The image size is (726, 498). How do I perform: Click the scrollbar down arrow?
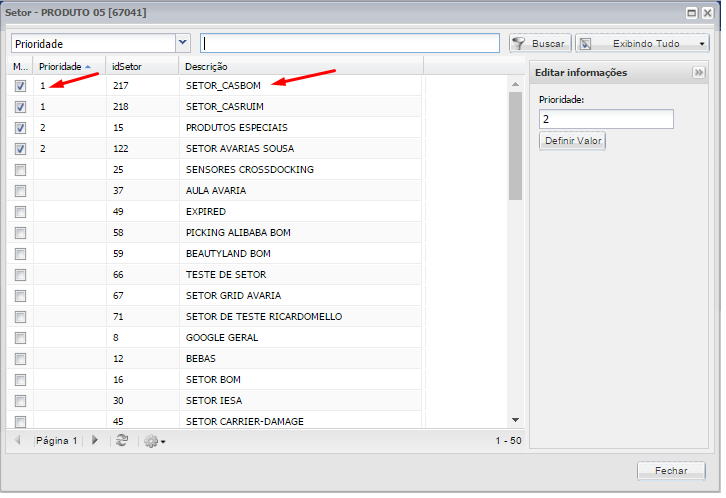pyautogui.click(x=515, y=420)
